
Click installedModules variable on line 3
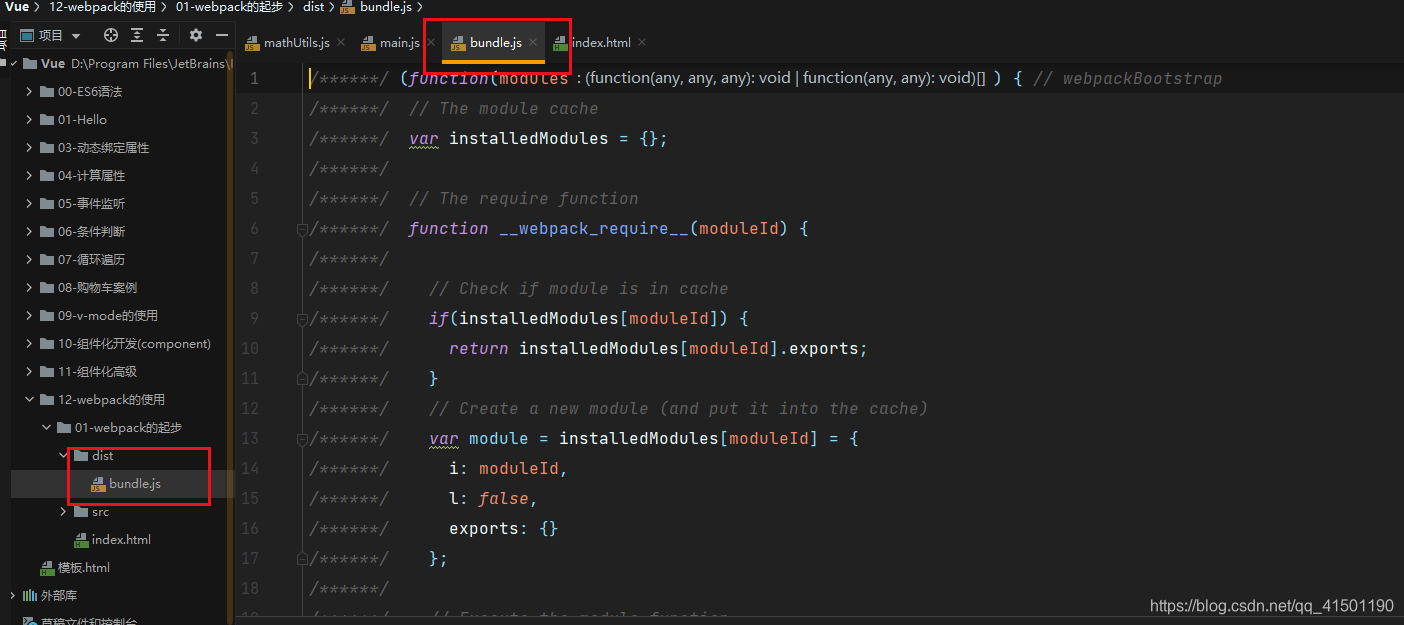(x=528, y=138)
